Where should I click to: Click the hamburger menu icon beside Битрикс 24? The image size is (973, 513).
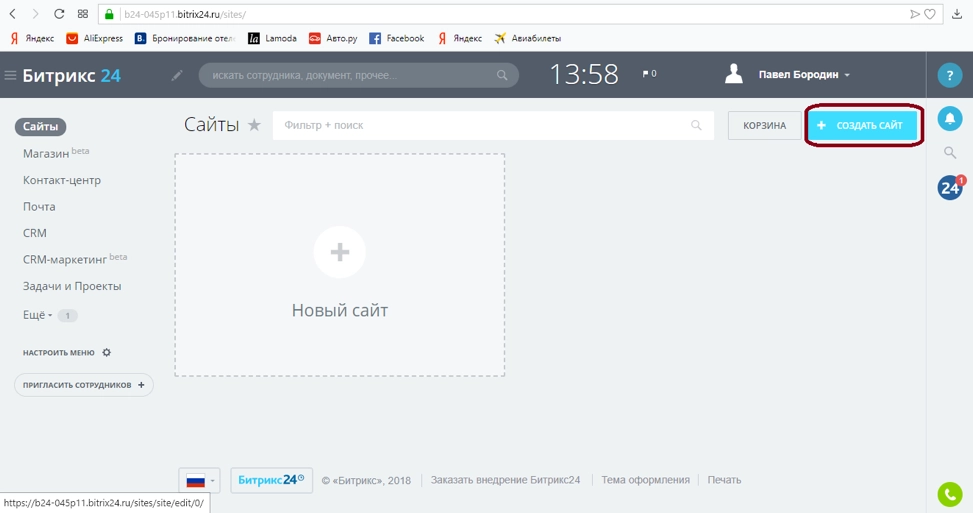[11, 76]
